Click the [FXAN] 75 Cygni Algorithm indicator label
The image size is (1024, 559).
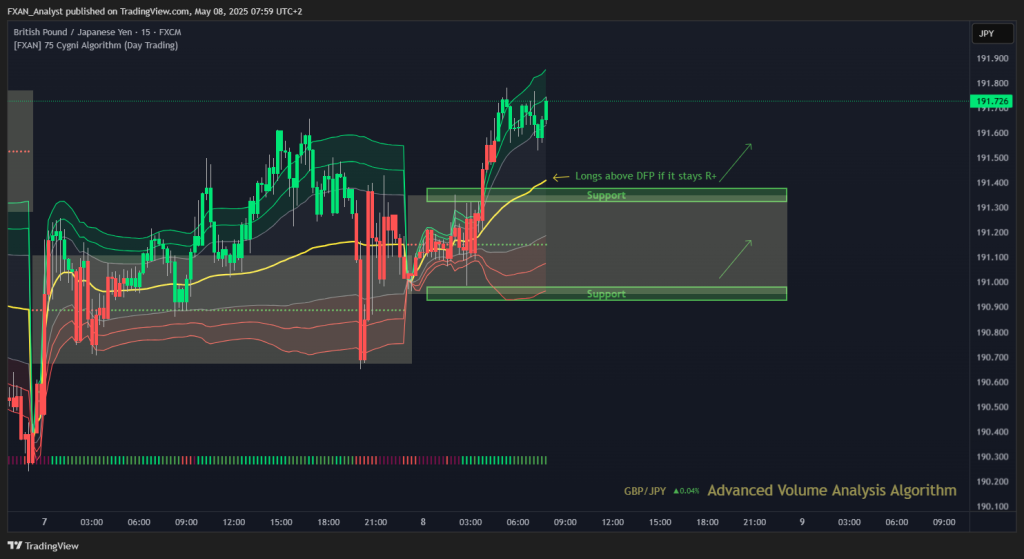tap(95, 45)
